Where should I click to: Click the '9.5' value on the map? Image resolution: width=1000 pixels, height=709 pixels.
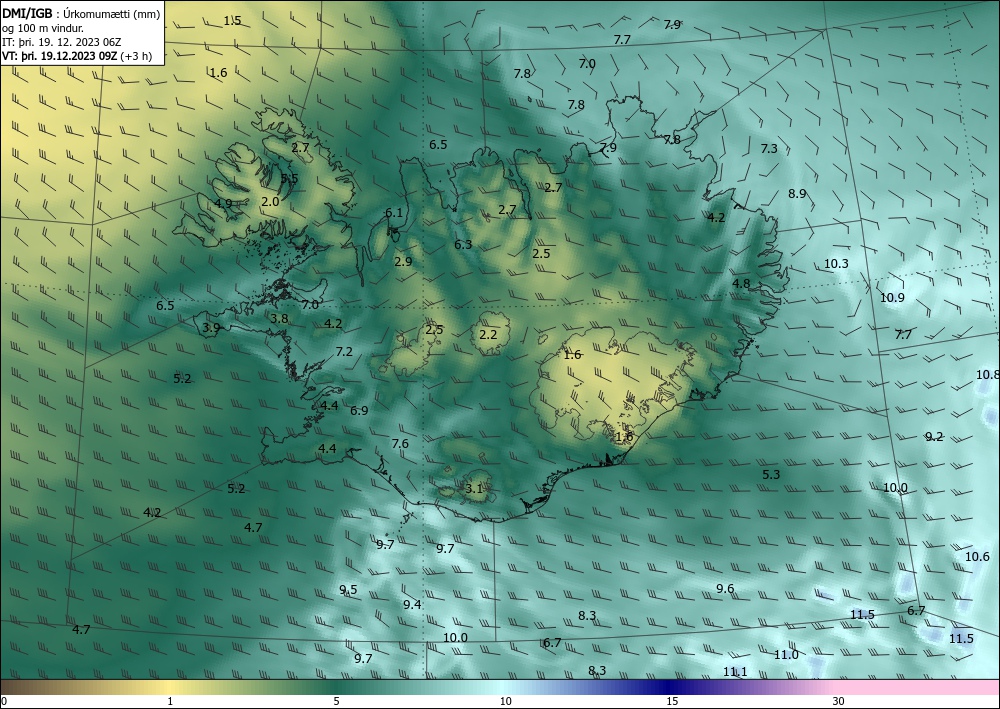(348, 590)
